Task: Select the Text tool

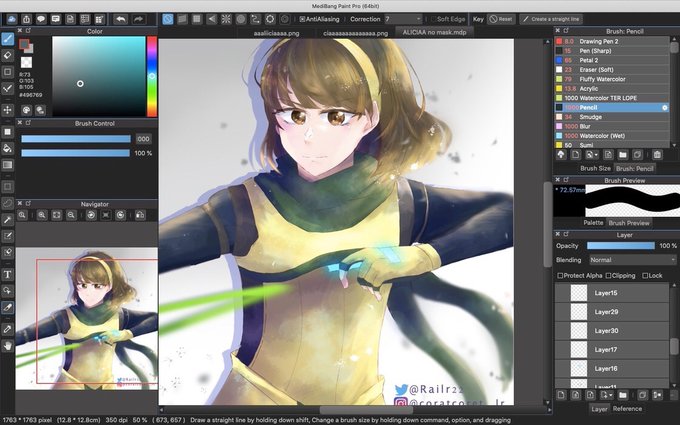Action: coord(7,274)
